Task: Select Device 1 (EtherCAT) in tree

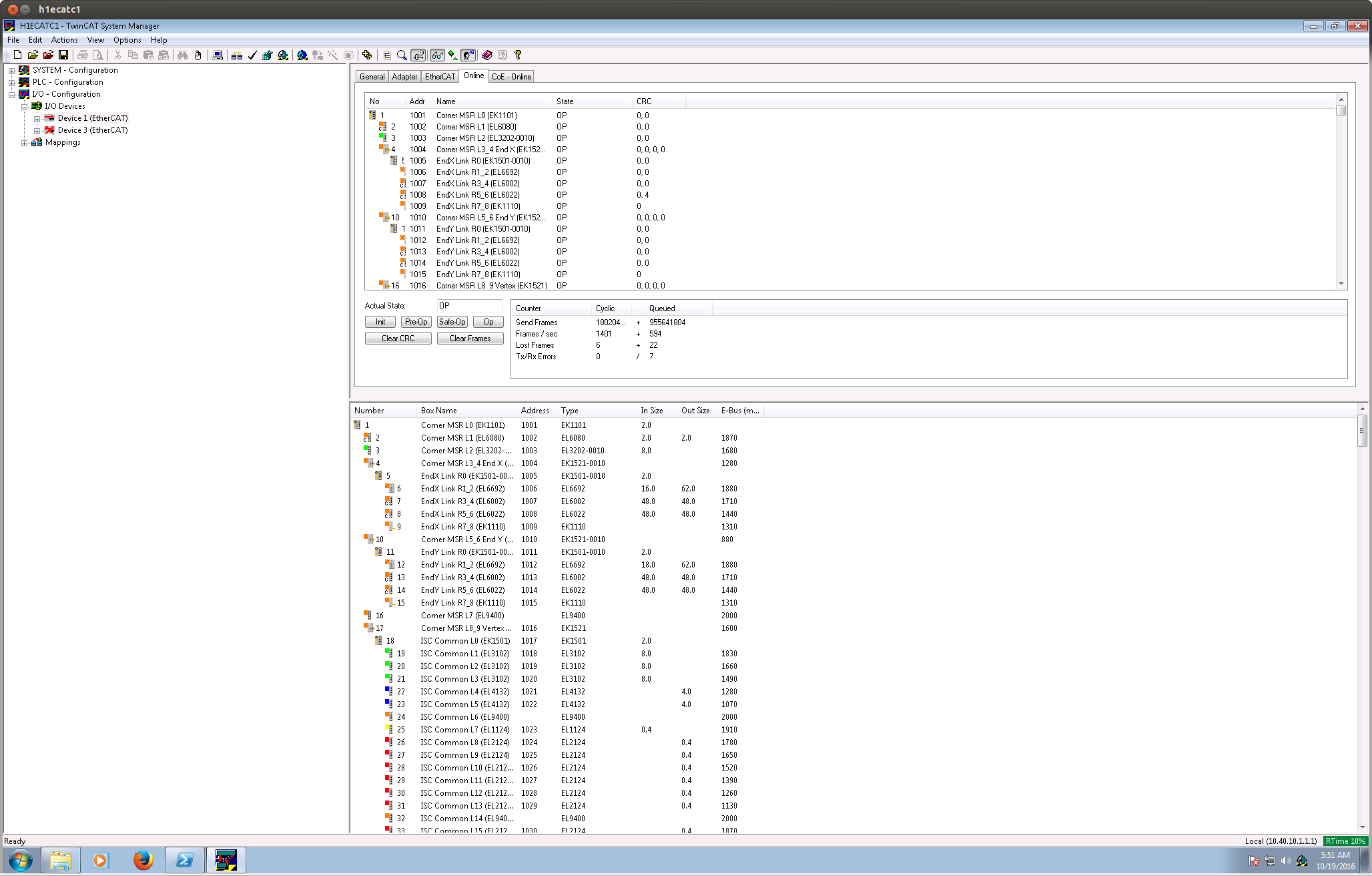Action: 93,118
